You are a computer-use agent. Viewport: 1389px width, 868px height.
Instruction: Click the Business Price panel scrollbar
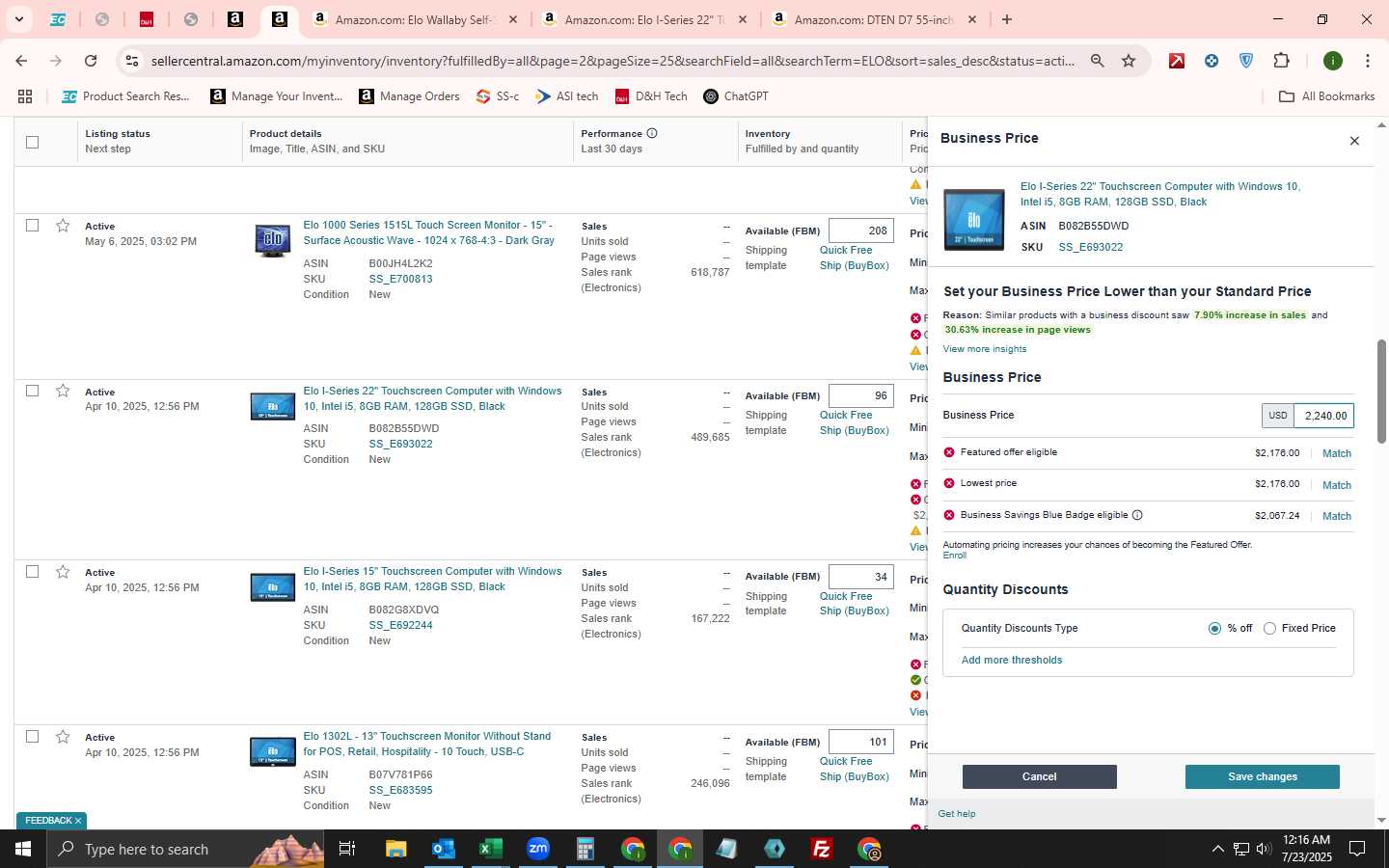coord(1381,391)
